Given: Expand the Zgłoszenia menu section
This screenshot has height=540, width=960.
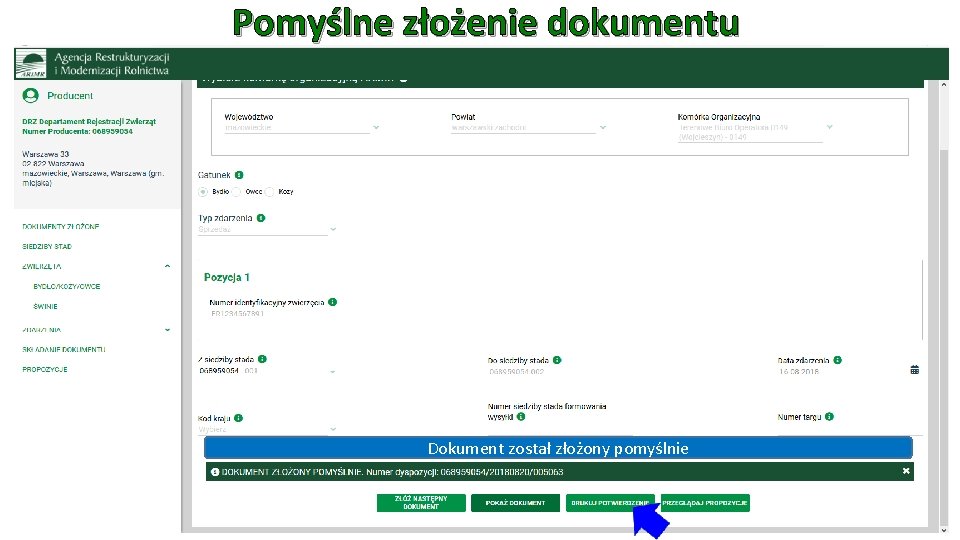Looking at the screenshot, I should click(167, 330).
